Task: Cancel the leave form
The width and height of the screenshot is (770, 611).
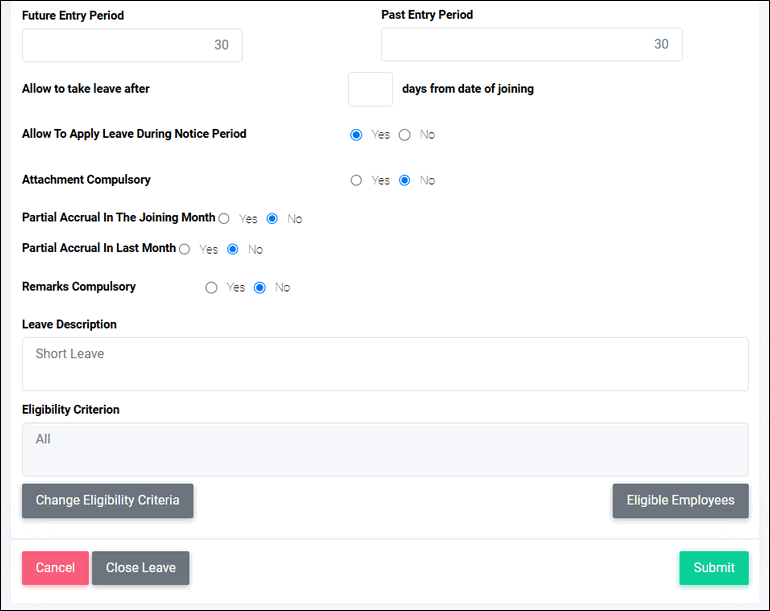Action: click(x=55, y=568)
